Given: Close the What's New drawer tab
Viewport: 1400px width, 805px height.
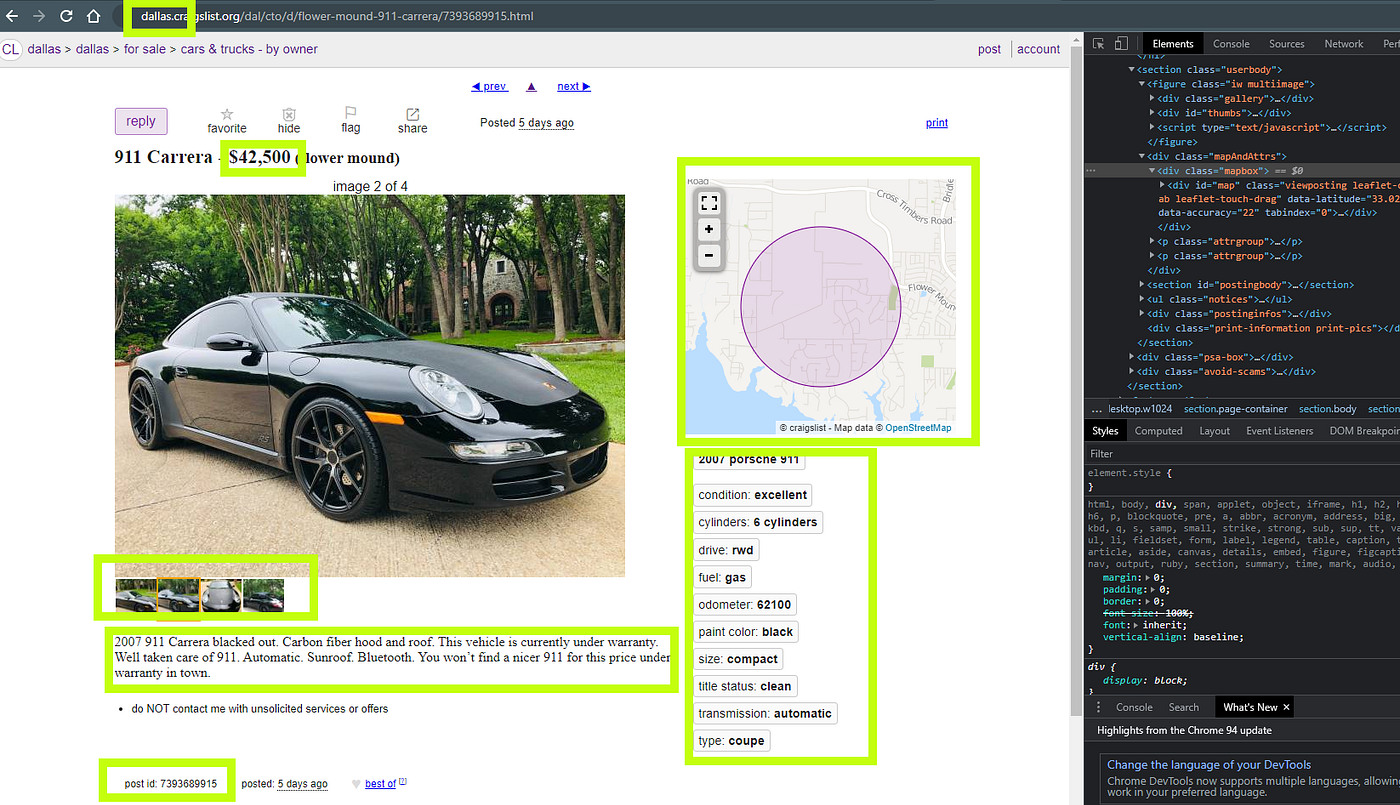Looking at the screenshot, I should (1287, 707).
